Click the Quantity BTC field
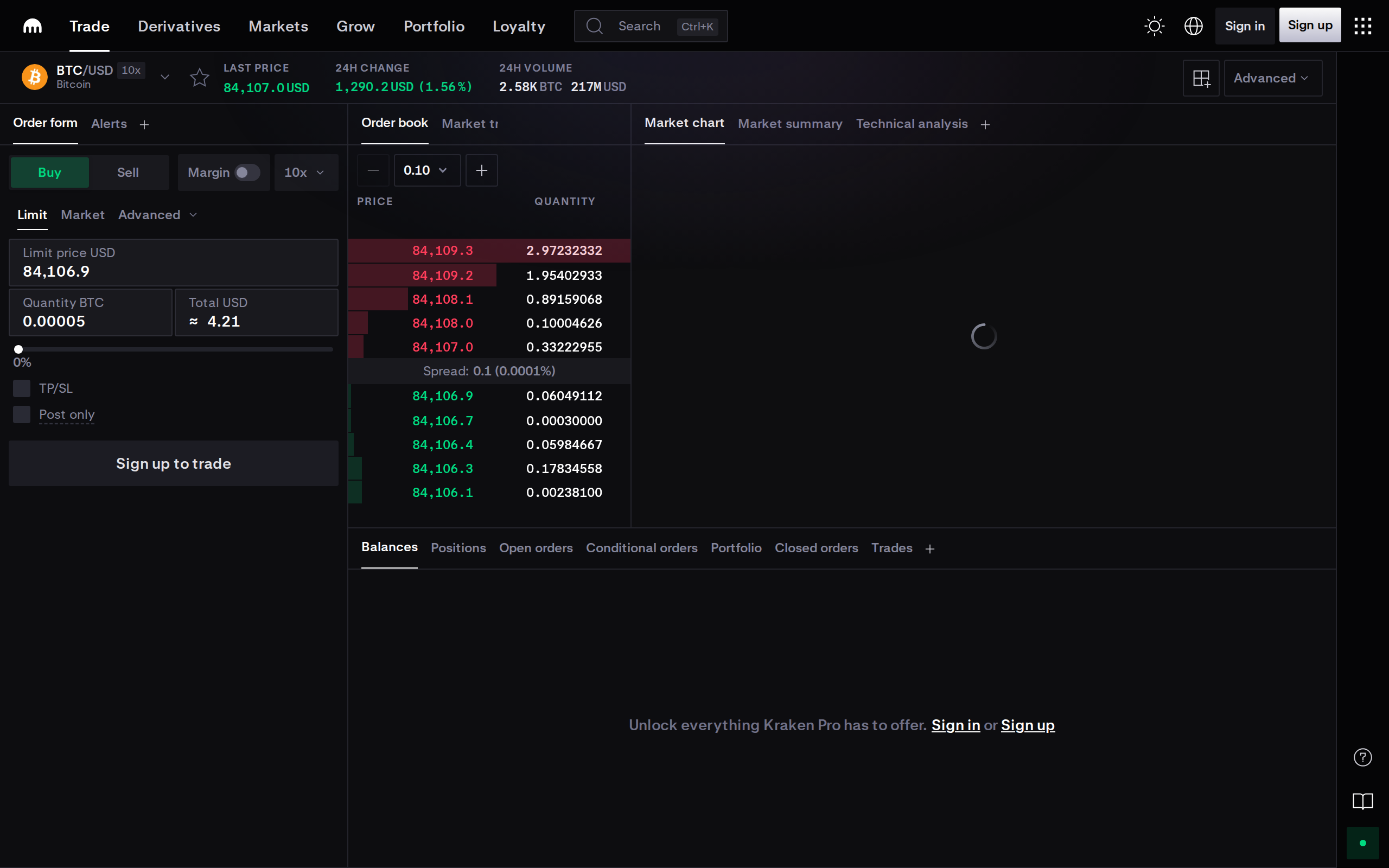Viewport: 1389px width, 868px height. [x=91, y=313]
